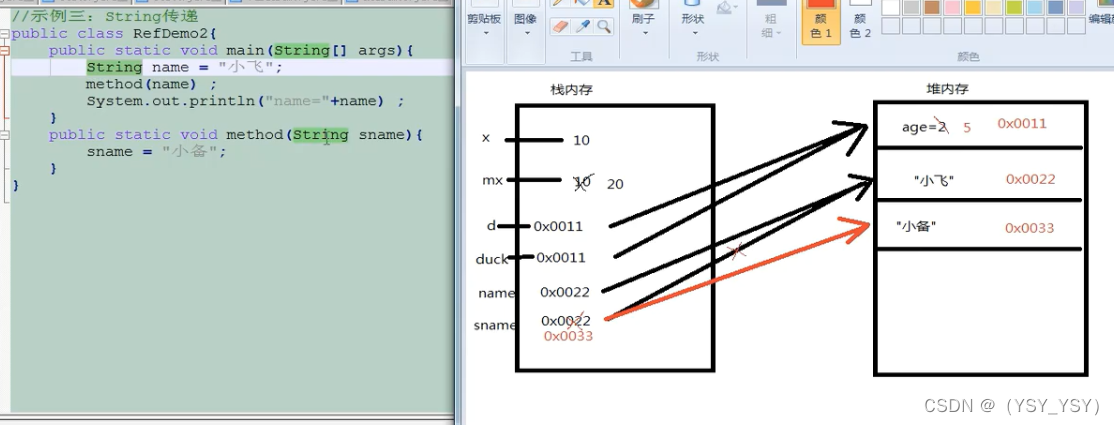The image size is (1114, 425).
Task: Select the Color picker eyedropper tool
Action: (583, 26)
